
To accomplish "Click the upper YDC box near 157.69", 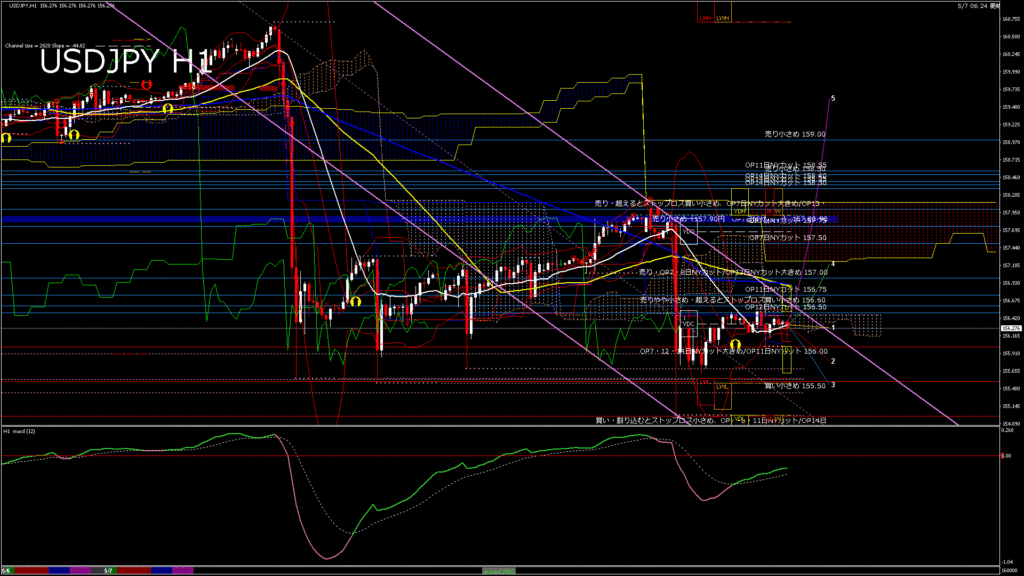I will [688, 232].
